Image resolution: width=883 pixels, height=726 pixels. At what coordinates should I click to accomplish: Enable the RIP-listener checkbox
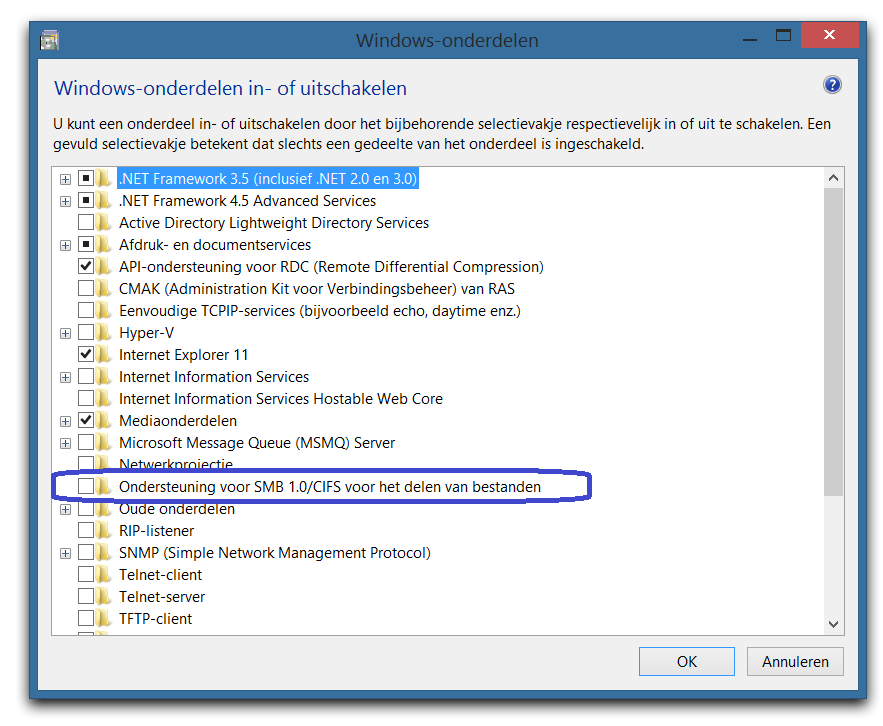86,531
